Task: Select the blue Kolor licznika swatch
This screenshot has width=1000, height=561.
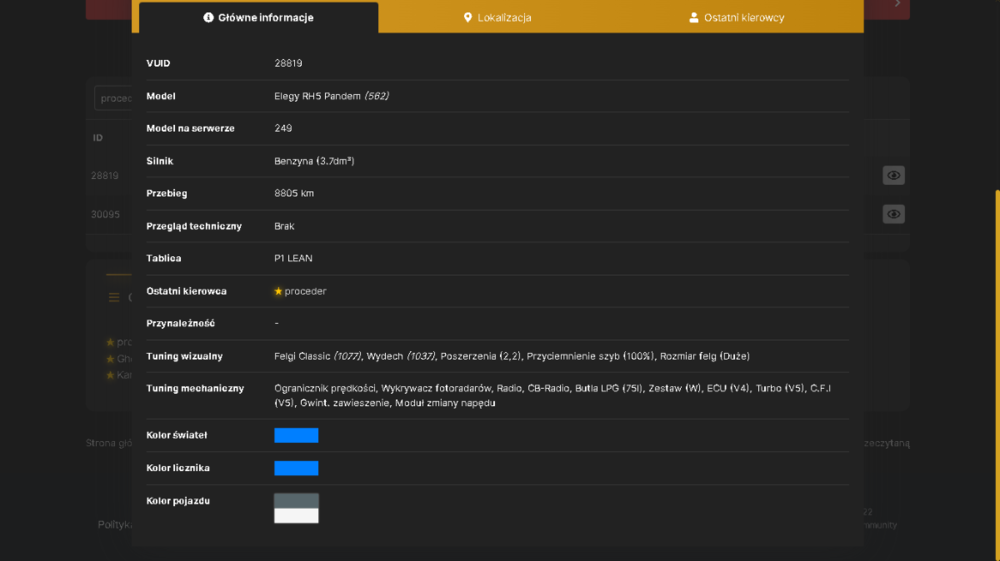Action: 296,468
